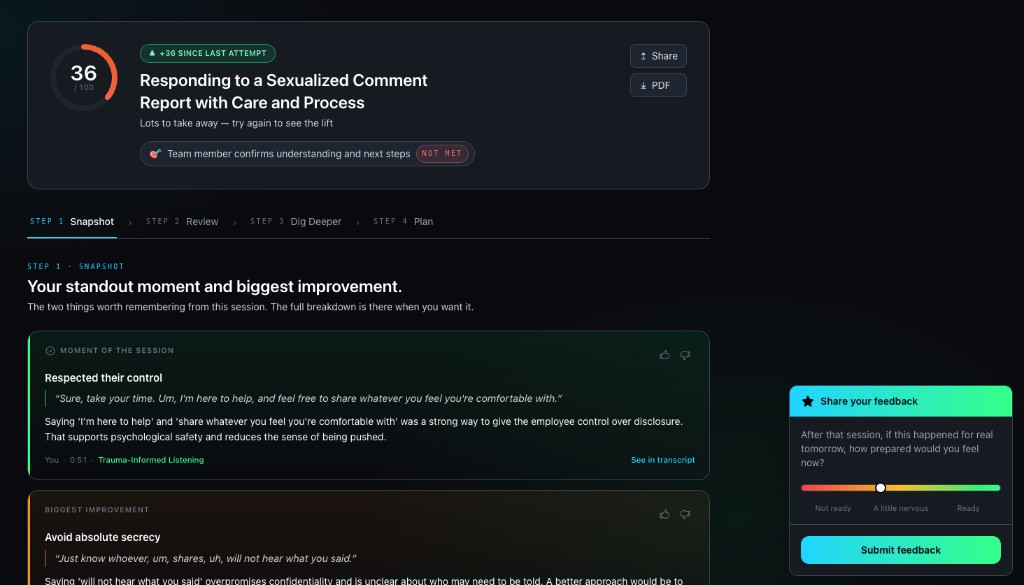Click the +36 since last attempt badge
The height and width of the screenshot is (585, 1024).
tap(208, 54)
